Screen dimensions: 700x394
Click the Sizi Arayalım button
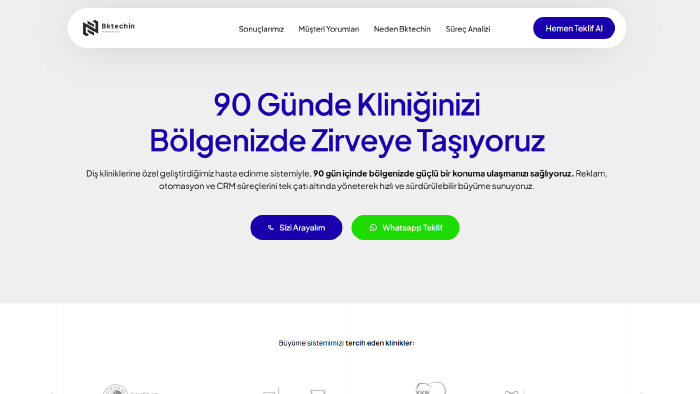point(296,228)
